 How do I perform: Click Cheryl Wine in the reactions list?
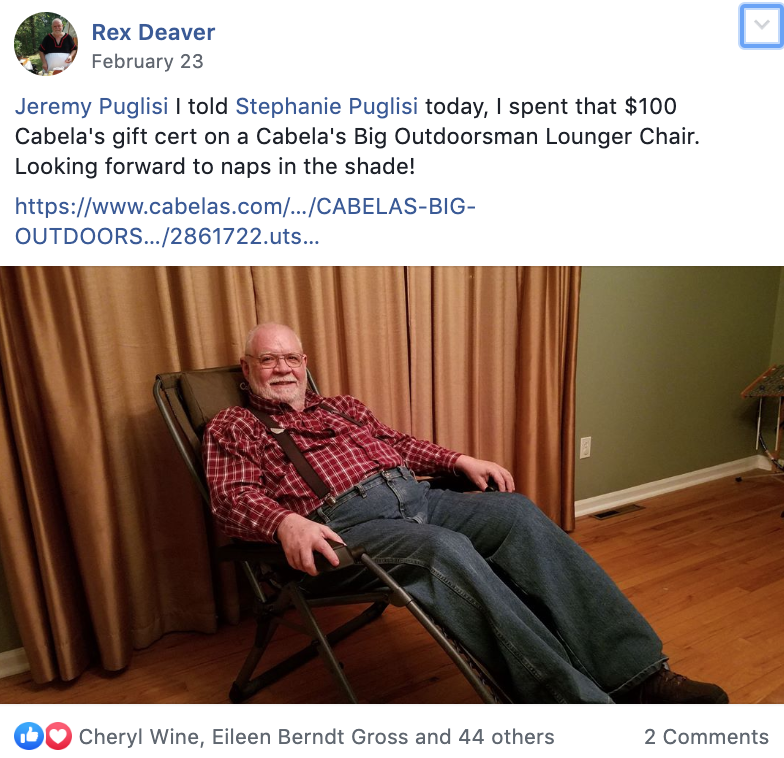coord(140,736)
